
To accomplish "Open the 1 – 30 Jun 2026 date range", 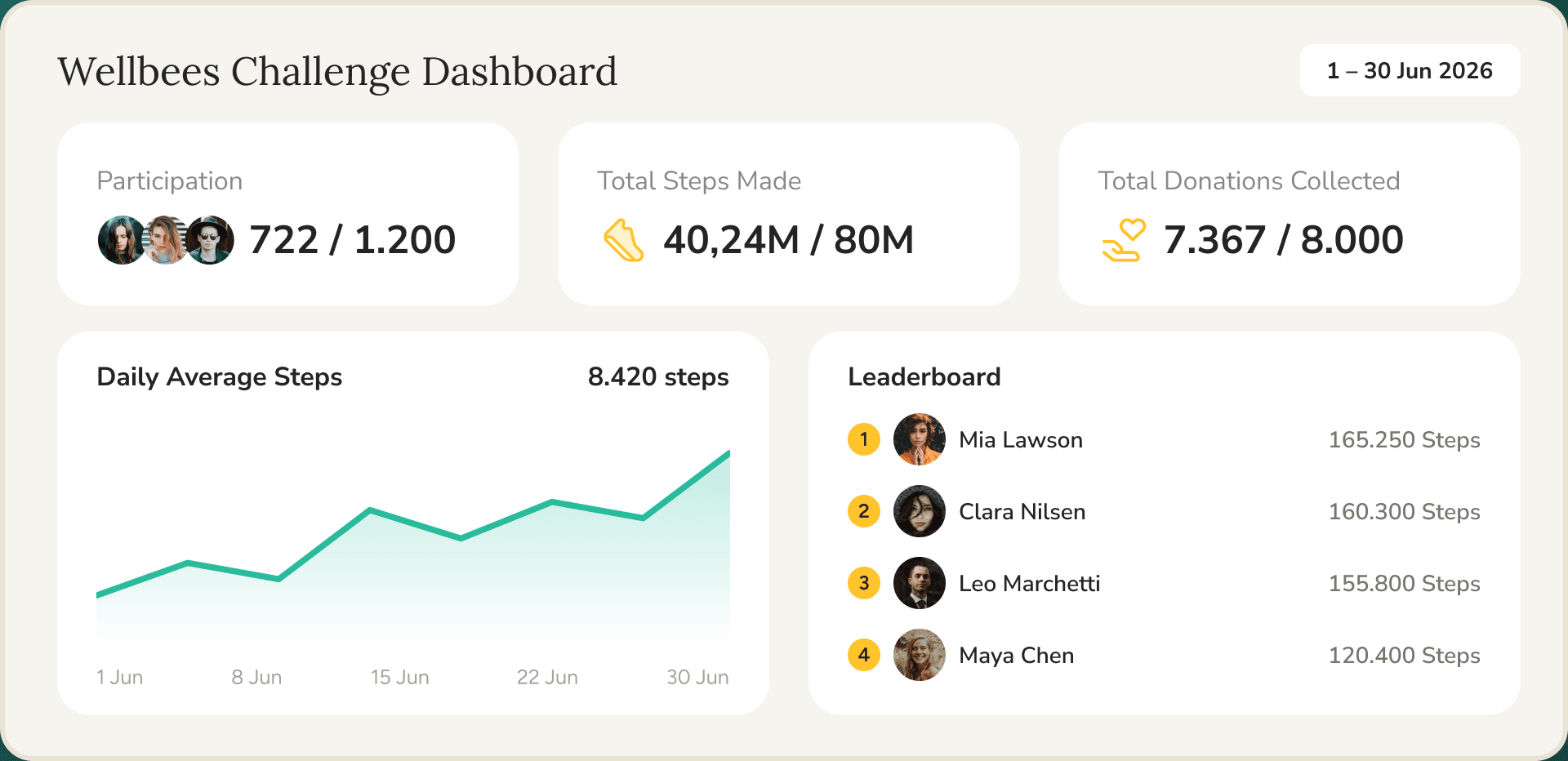I will [x=1410, y=70].
